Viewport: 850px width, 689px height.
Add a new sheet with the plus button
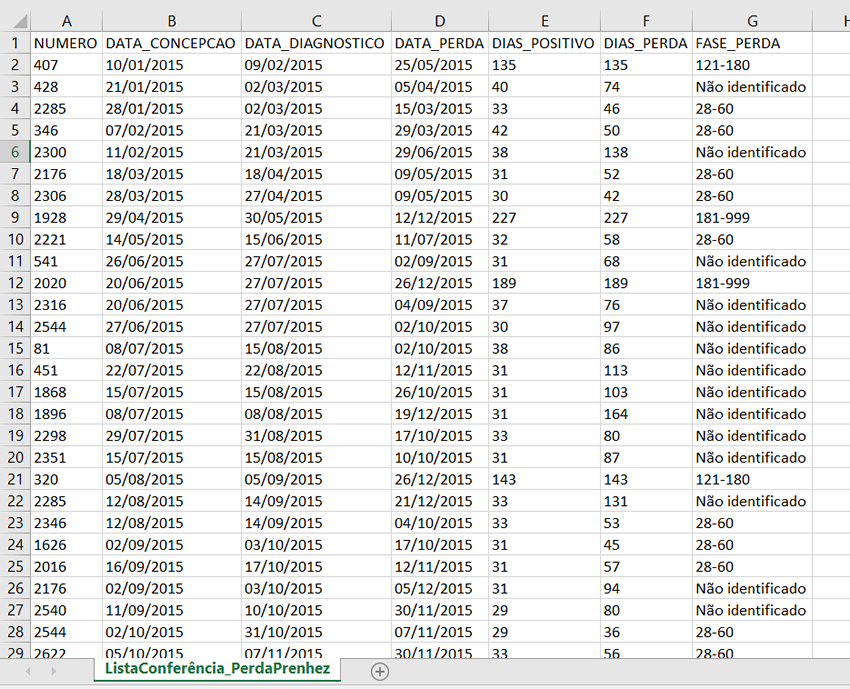[x=379, y=672]
